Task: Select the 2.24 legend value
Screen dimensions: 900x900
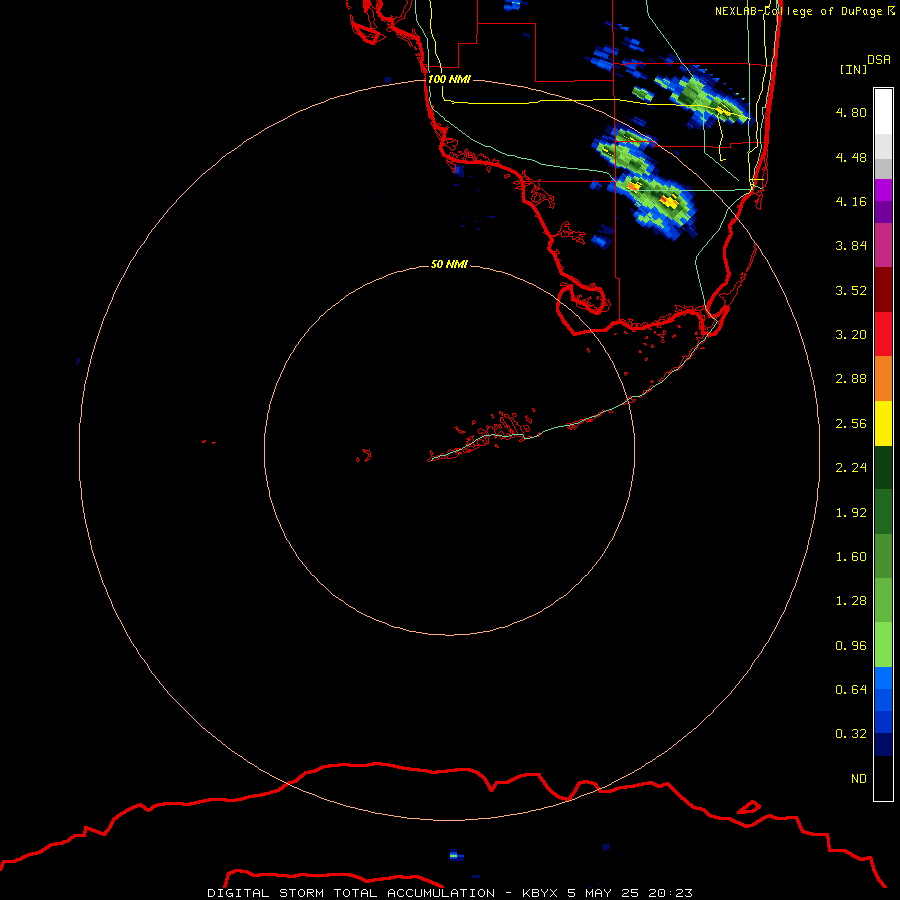Action: (x=851, y=468)
